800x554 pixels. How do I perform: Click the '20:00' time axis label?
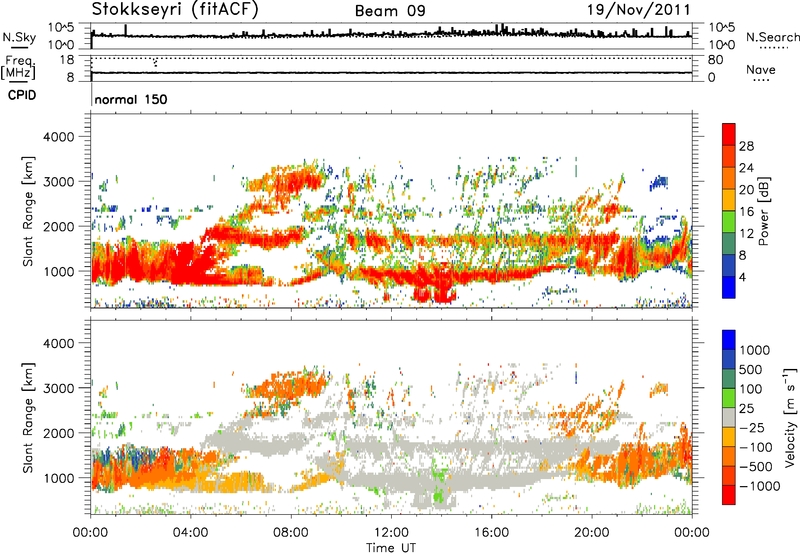tap(592, 533)
